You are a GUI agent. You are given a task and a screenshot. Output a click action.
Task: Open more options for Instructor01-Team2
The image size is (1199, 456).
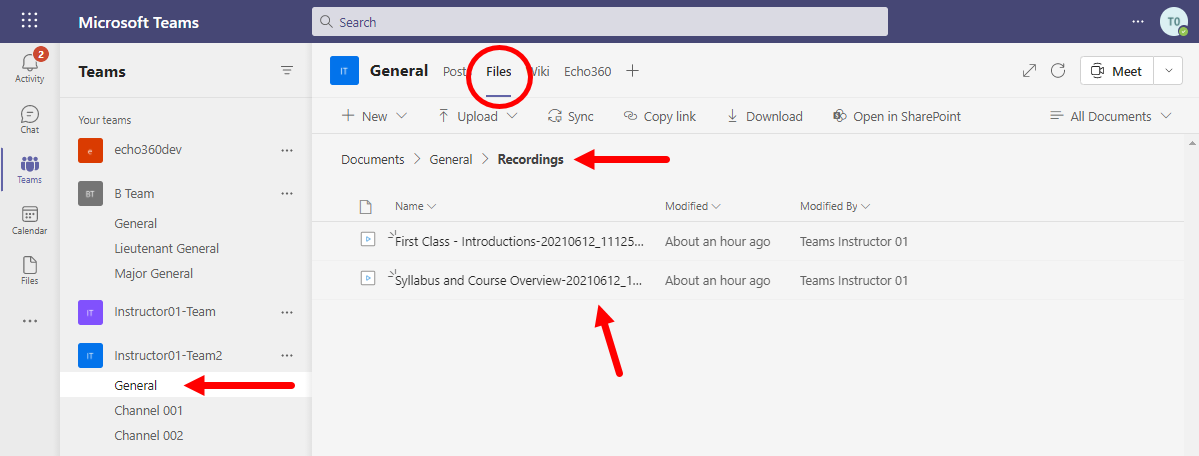point(287,355)
